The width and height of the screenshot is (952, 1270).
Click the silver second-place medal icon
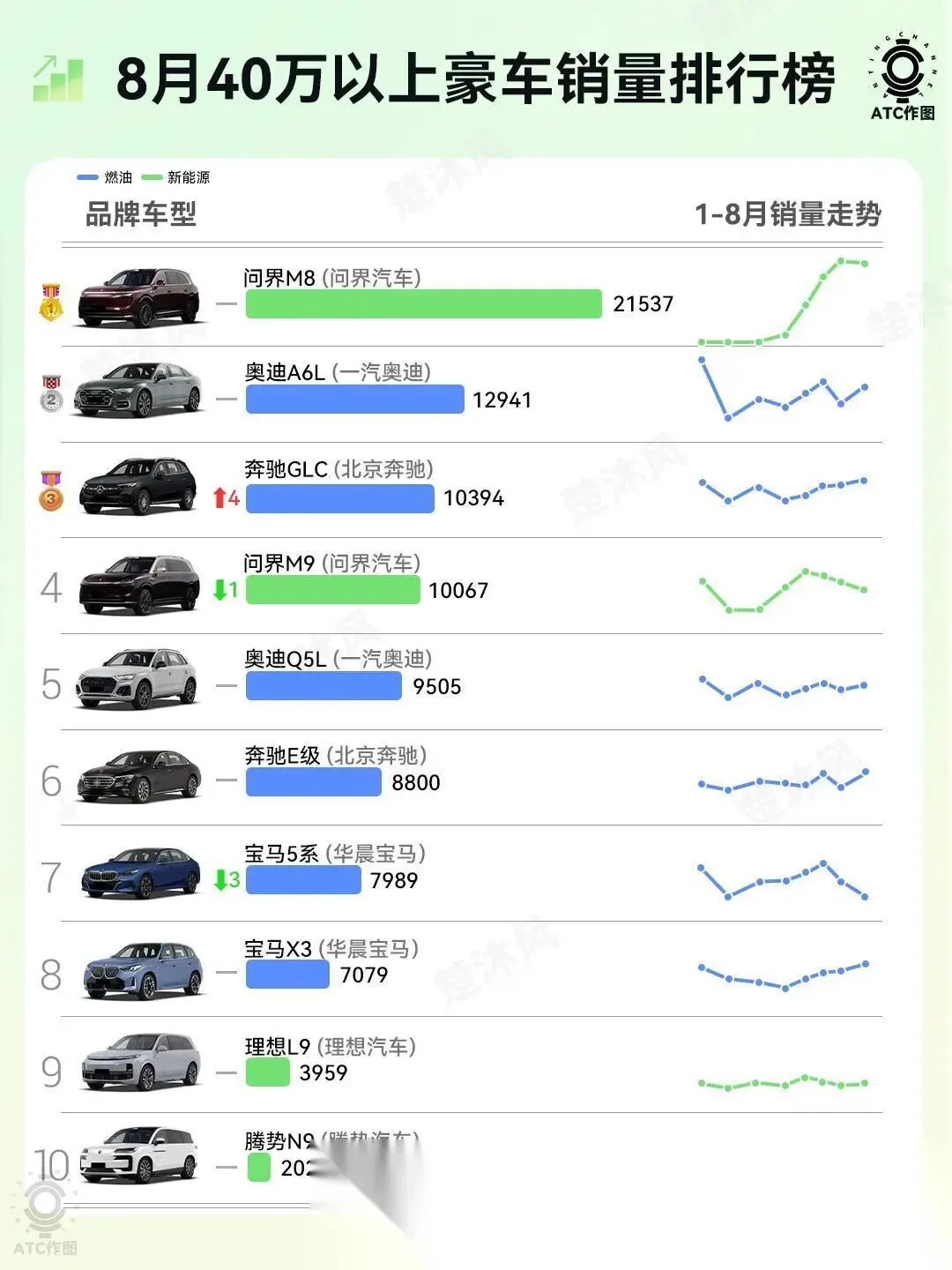click(51, 395)
